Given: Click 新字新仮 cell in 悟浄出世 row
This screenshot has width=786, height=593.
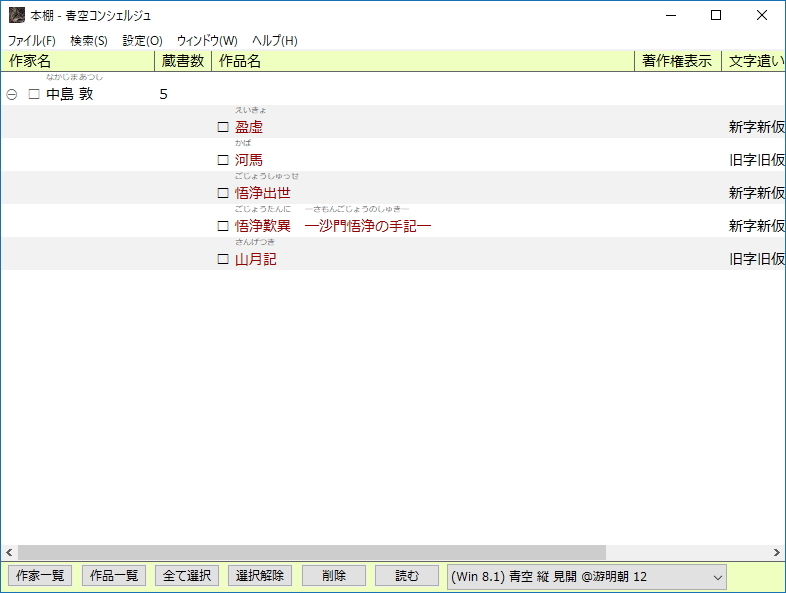Looking at the screenshot, I should coord(757,193).
